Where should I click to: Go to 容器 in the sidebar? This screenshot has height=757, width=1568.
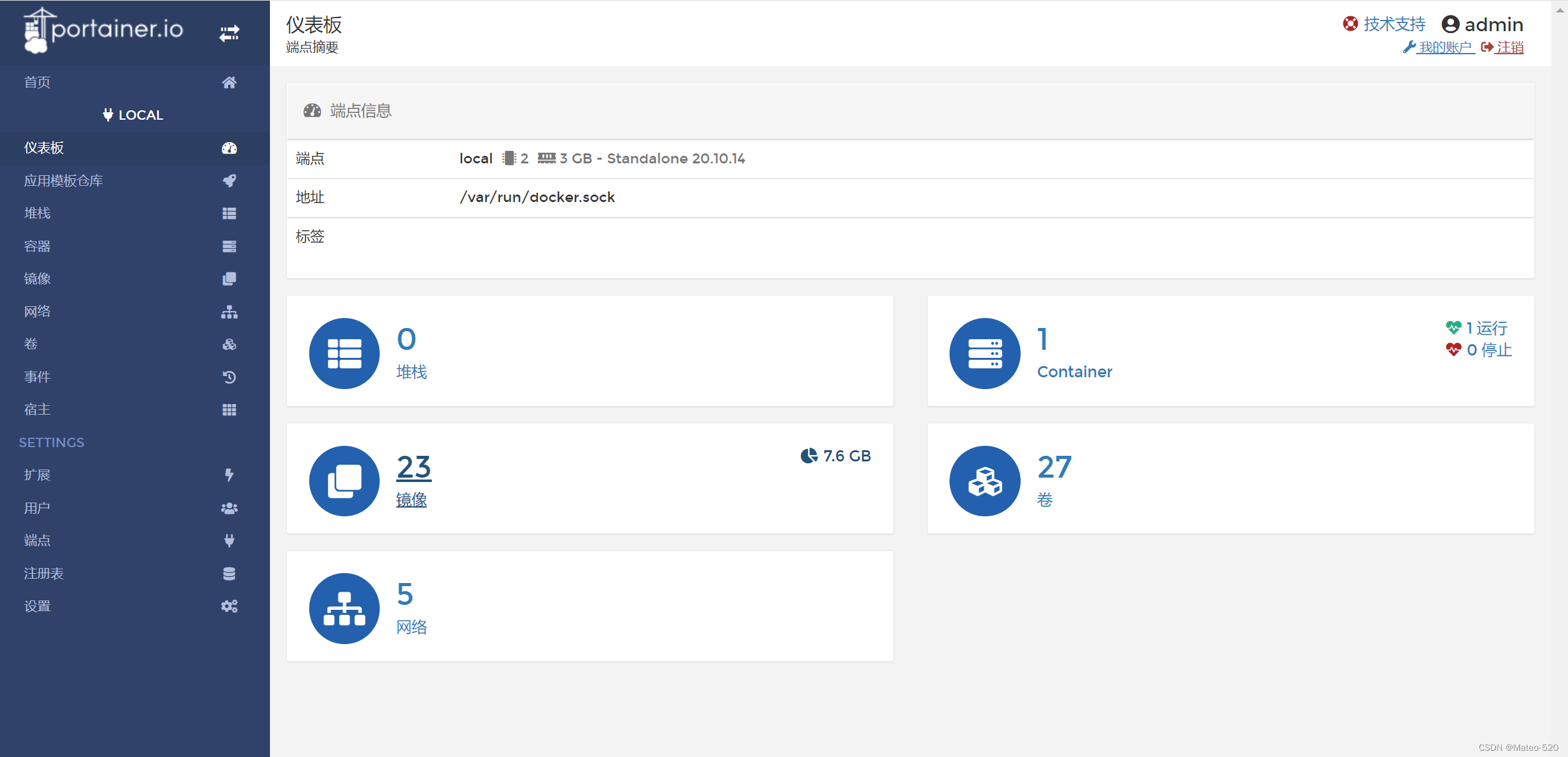(37, 246)
